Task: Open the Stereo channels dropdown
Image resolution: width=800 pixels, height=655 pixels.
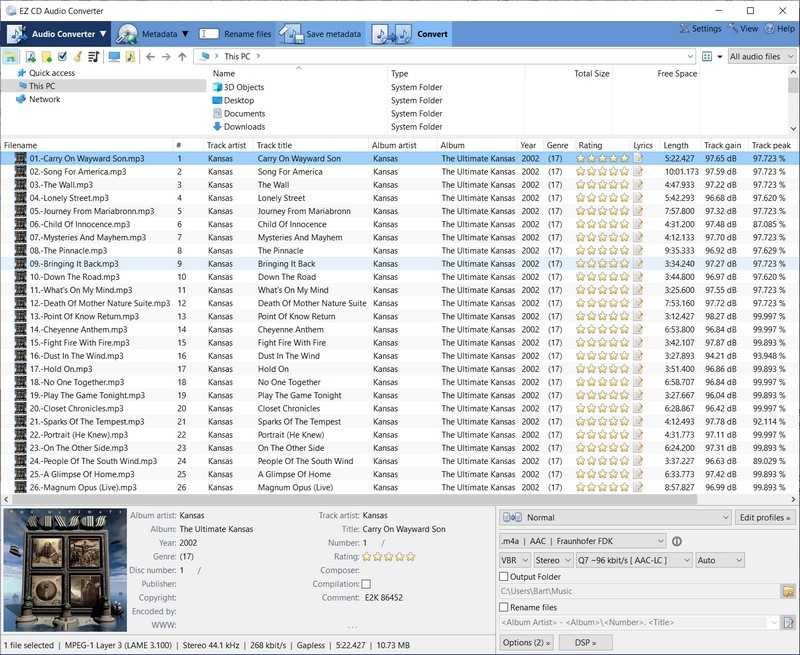Action: coord(553,560)
